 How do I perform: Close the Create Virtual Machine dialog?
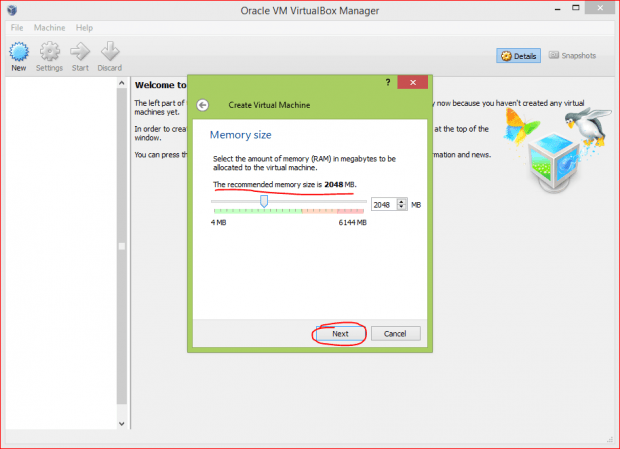pyautogui.click(x=413, y=82)
